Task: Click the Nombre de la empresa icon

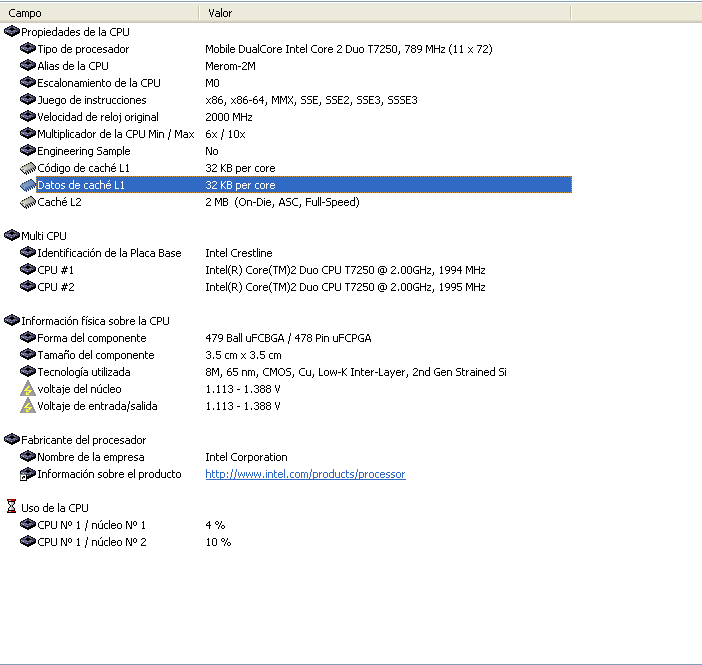Action: [28, 457]
